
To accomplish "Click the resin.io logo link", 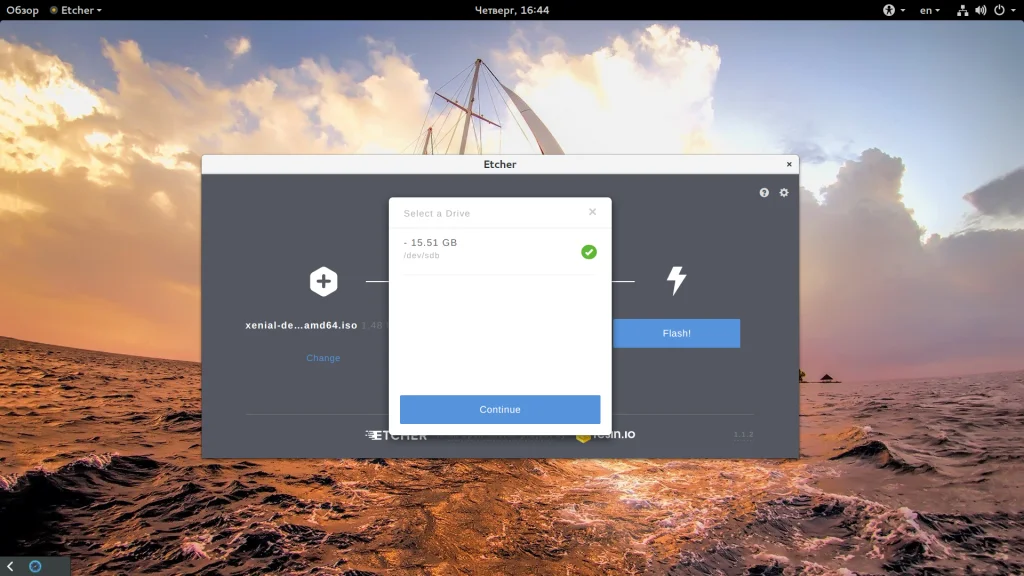I will pyautogui.click(x=605, y=434).
